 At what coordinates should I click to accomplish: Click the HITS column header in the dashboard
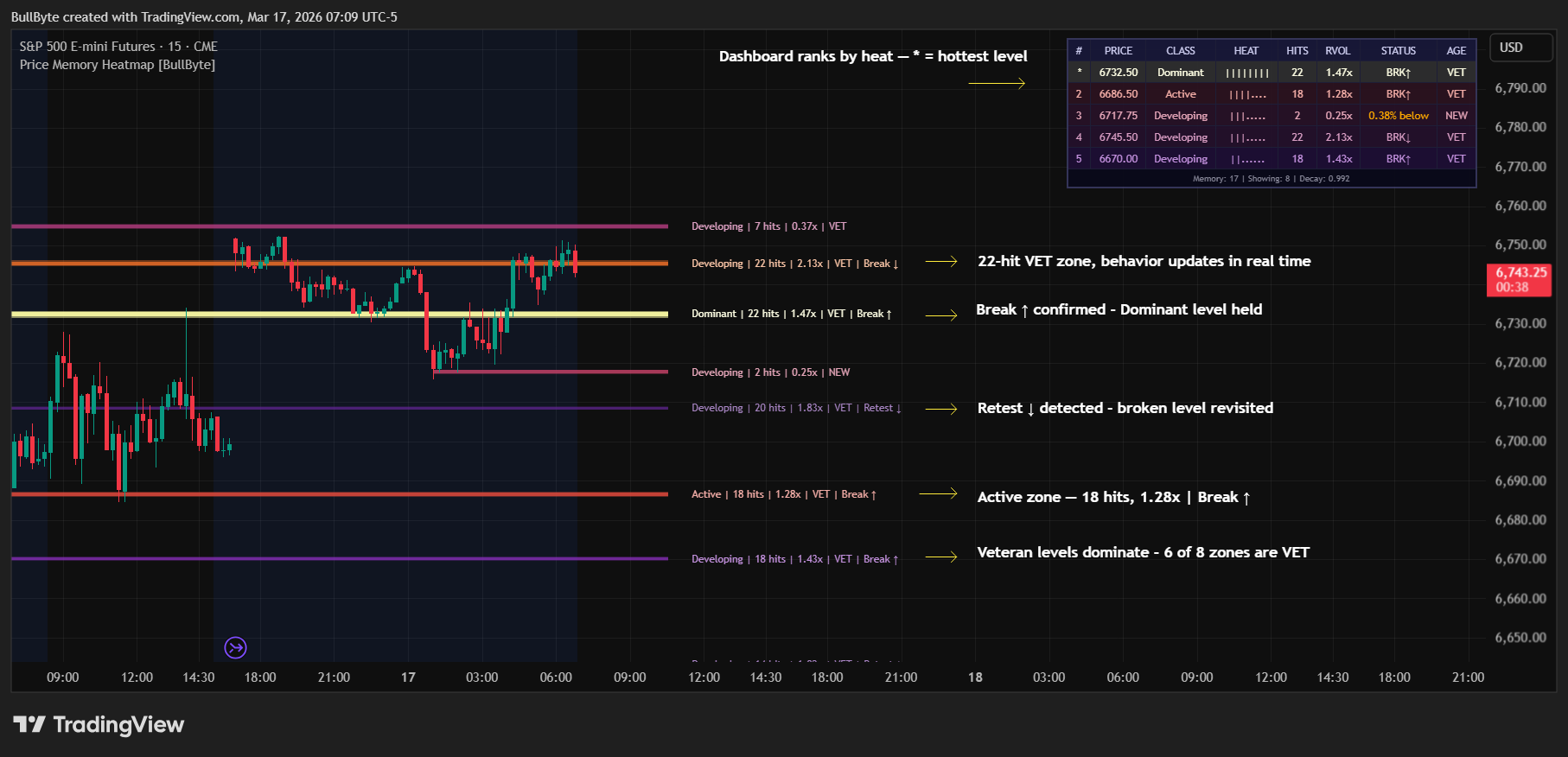(x=1297, y=51)
